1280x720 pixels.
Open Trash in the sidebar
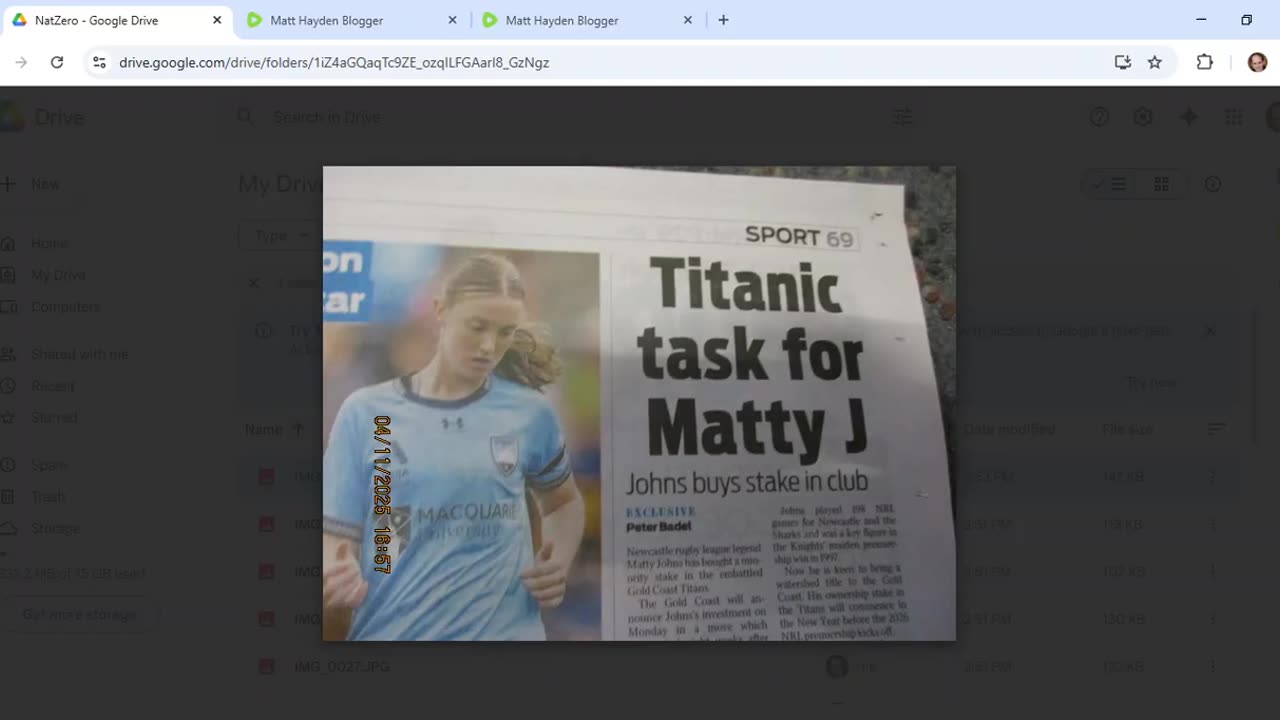click(x=48, y=497)
